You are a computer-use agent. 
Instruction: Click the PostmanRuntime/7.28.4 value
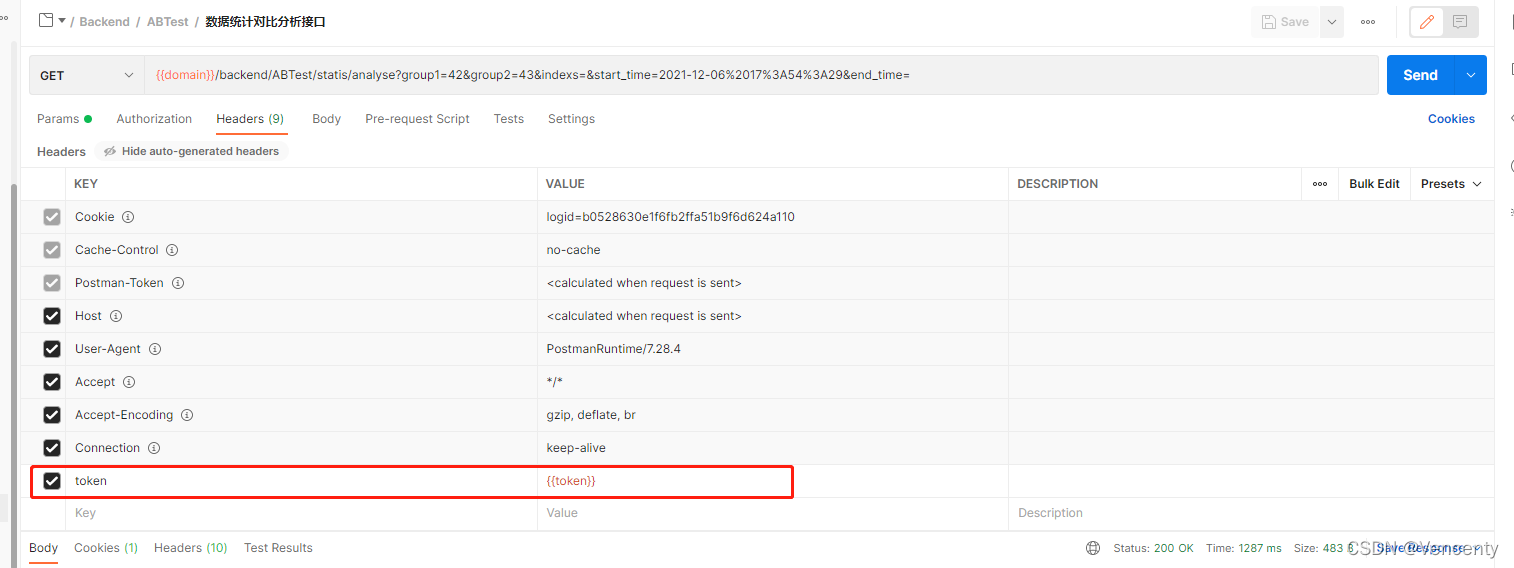pyautogui.click(x=613, y=349)
